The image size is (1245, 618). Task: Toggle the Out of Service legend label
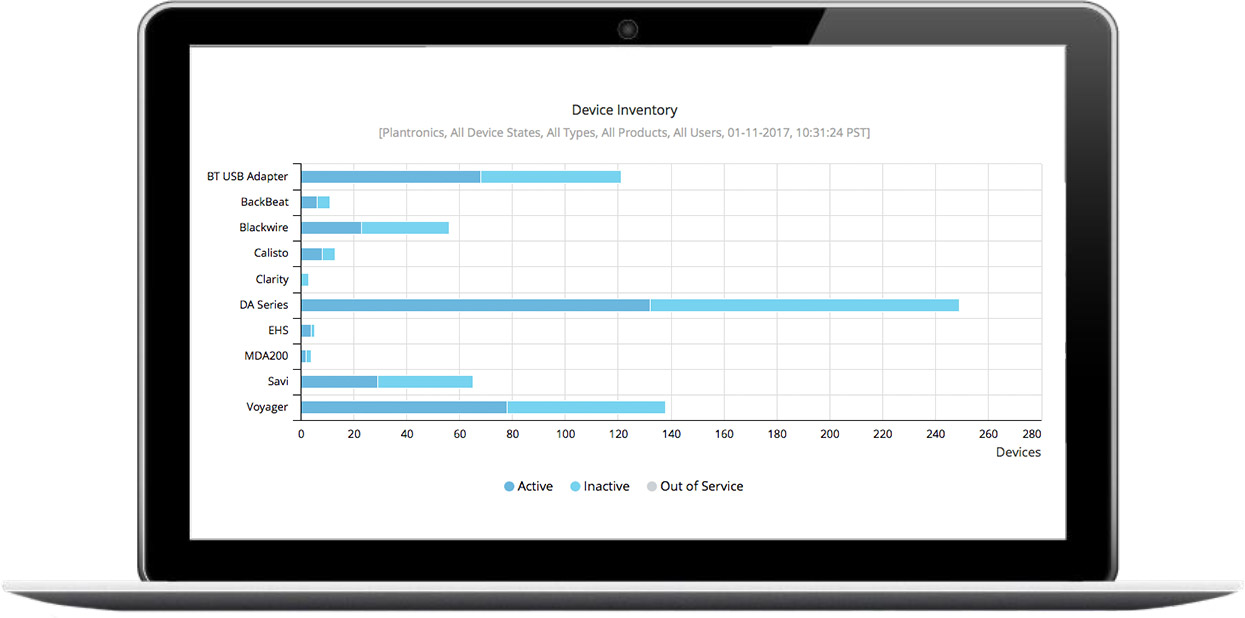click(x=701, y=486)
